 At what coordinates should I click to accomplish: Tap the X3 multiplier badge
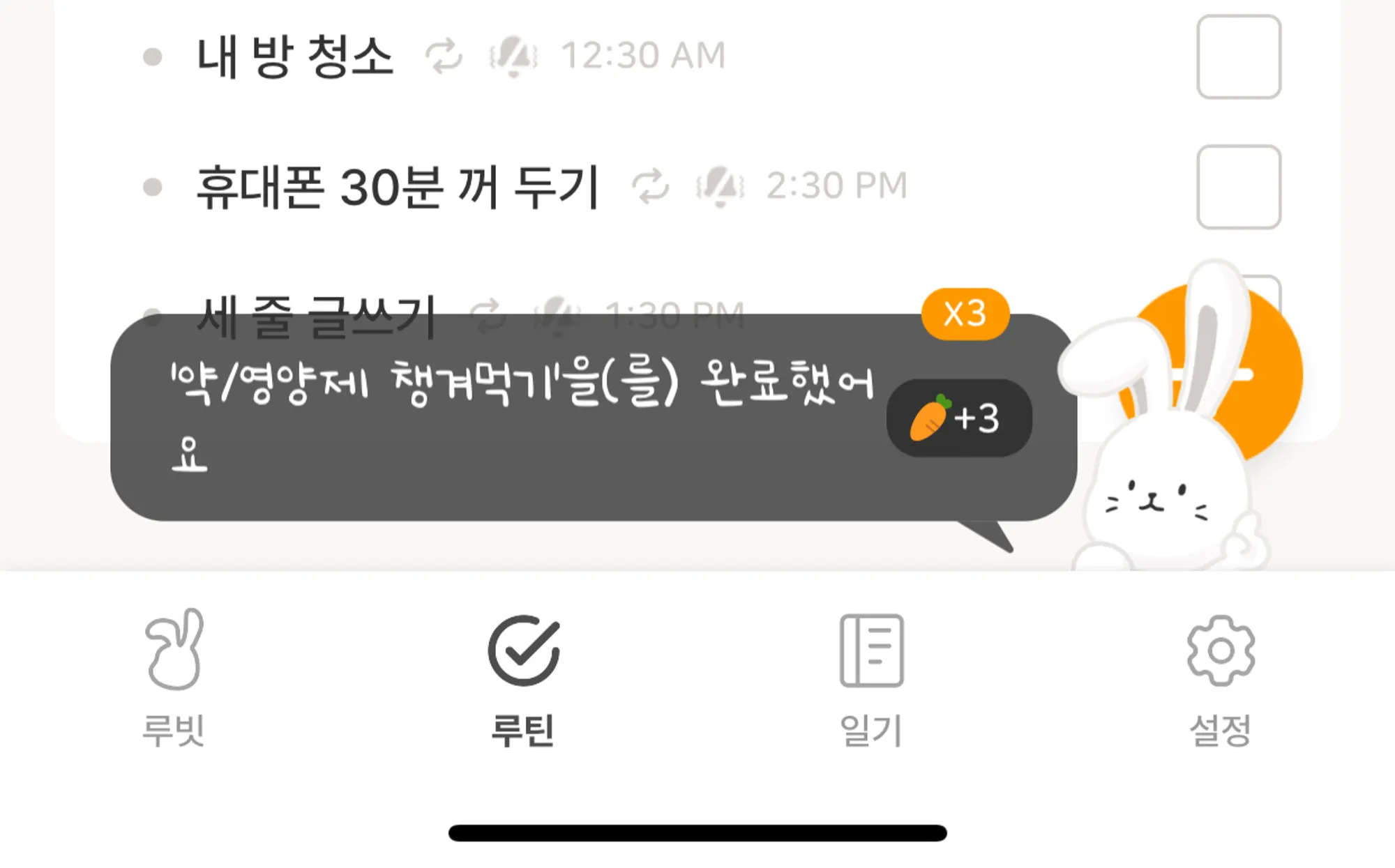(x=965, y=314)
